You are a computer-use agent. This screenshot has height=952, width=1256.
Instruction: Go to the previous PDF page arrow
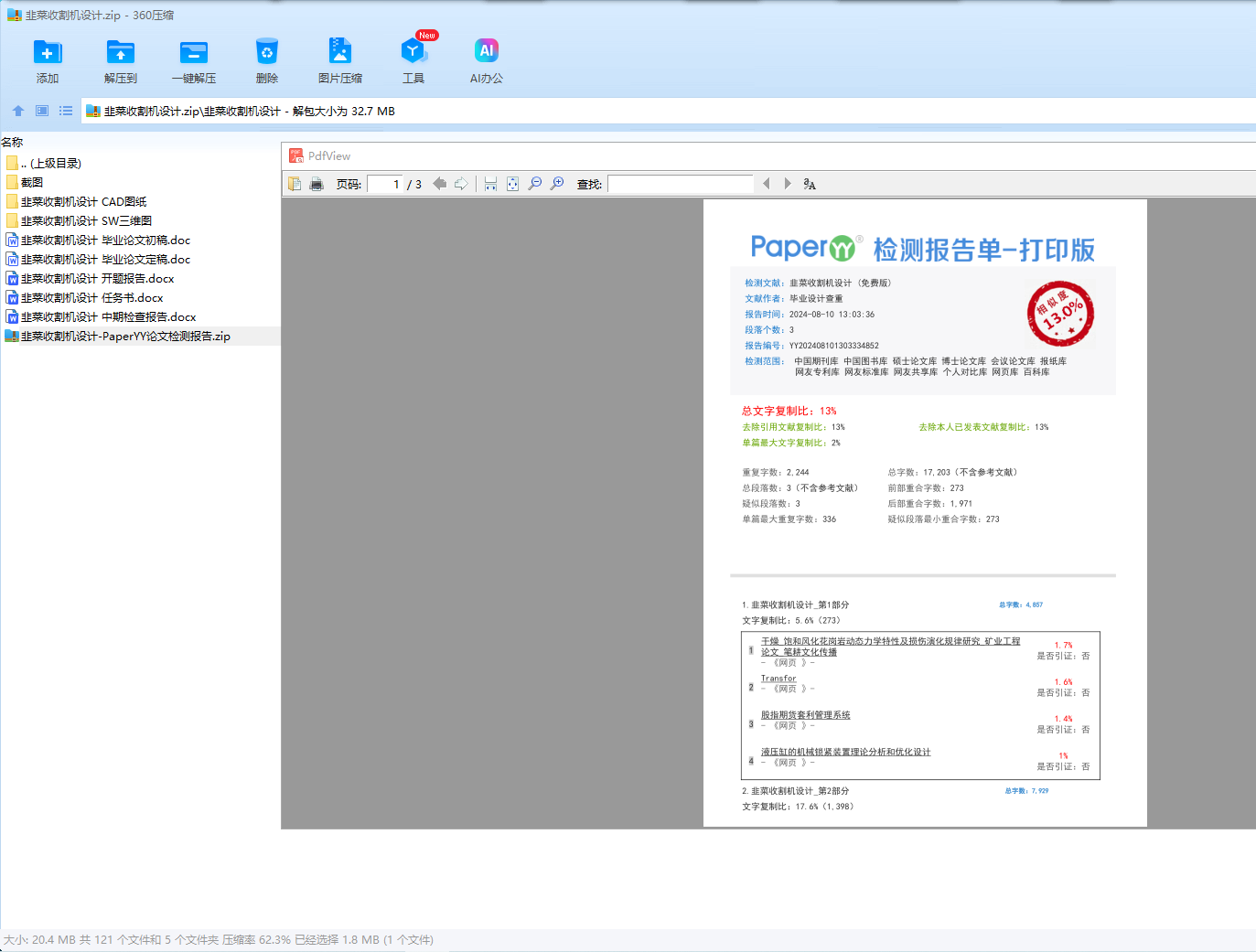coord(440,184)
